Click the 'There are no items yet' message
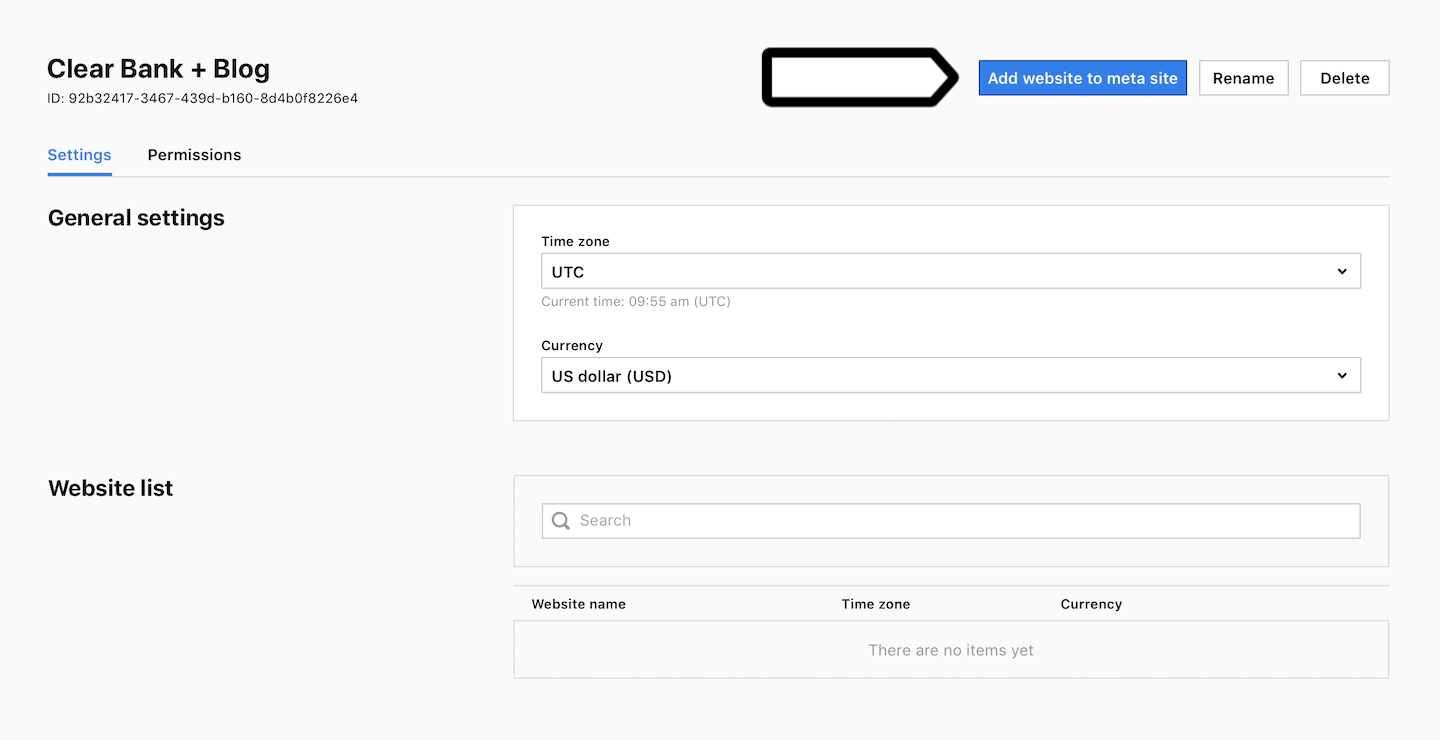Screen dimensions: 1440x740 point(951,650)
